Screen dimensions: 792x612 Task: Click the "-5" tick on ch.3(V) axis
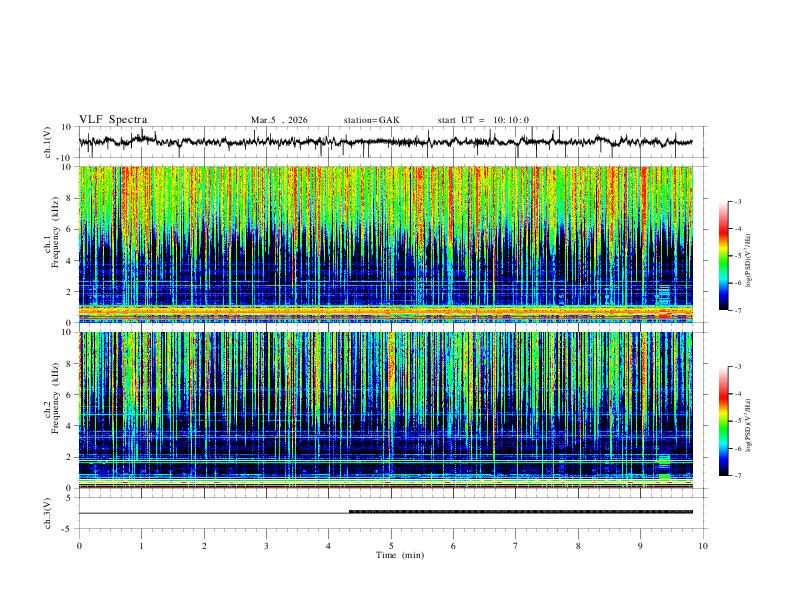pyautogui.click(x=67, y=529)
